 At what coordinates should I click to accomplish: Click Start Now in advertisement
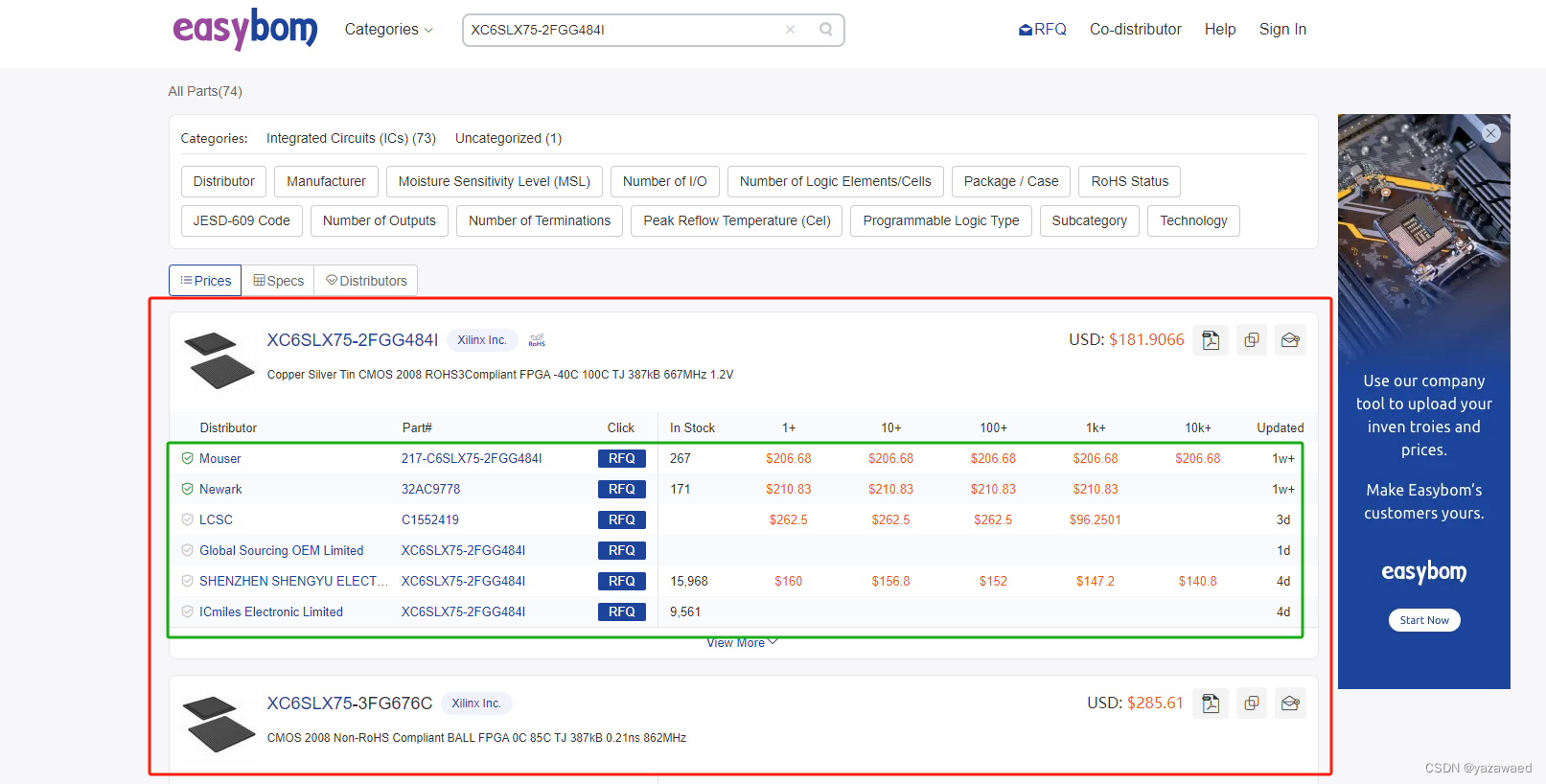[x=1424, y=620]
